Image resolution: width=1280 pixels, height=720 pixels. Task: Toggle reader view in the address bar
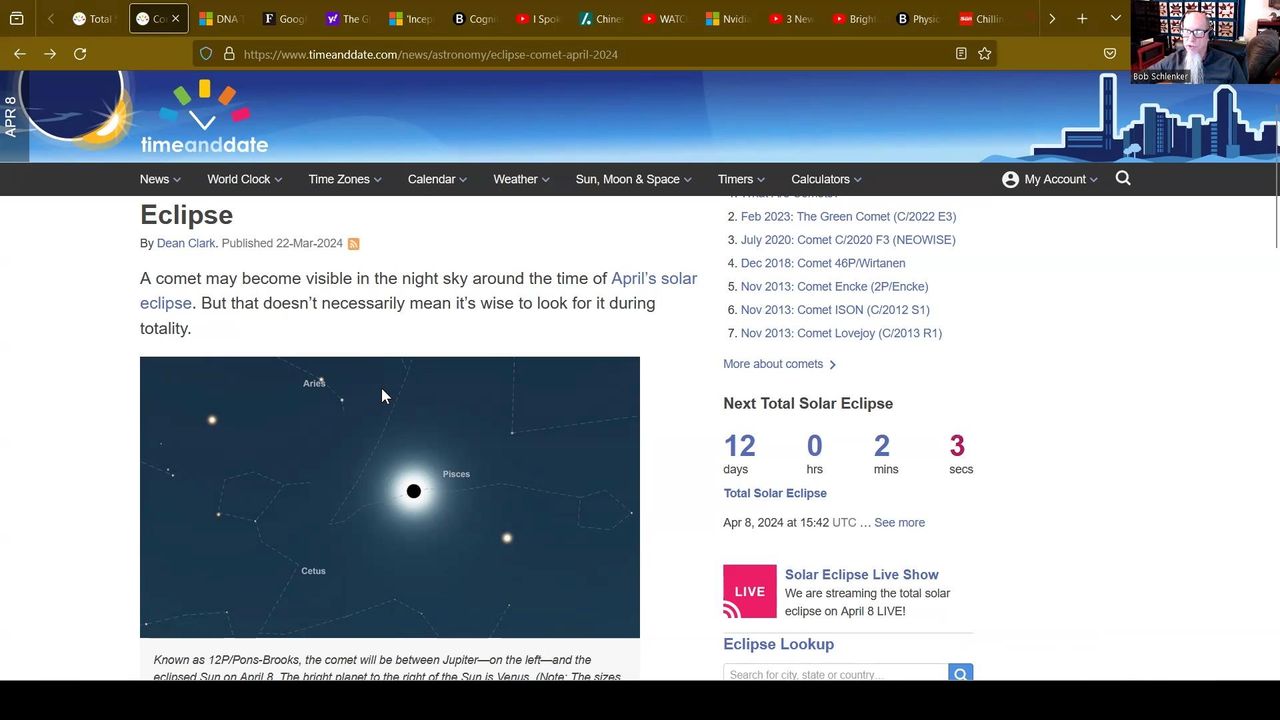tap(961, 54)
